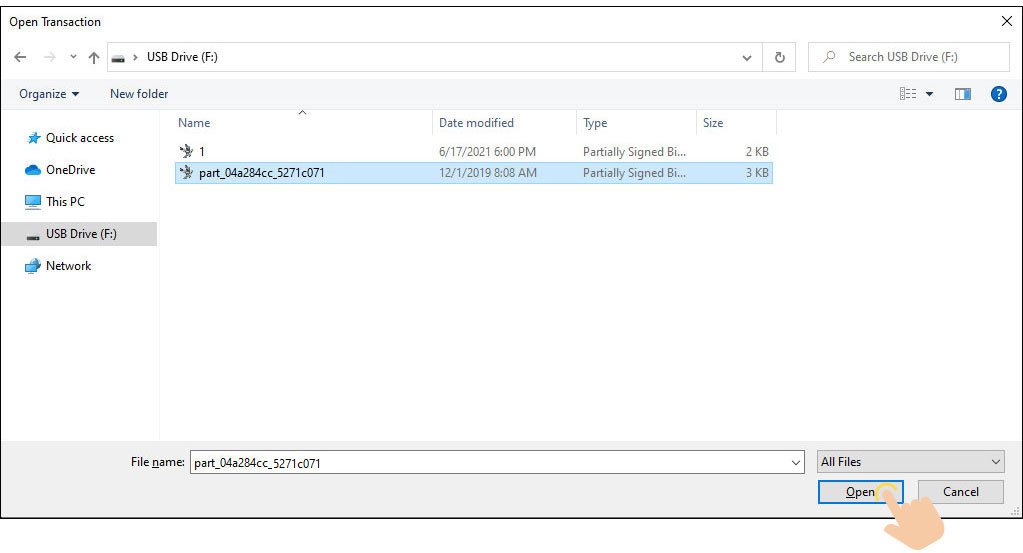1023x553 pixels.
Task: Click the Up one level arrow
Action: click(x=93, y=57)
